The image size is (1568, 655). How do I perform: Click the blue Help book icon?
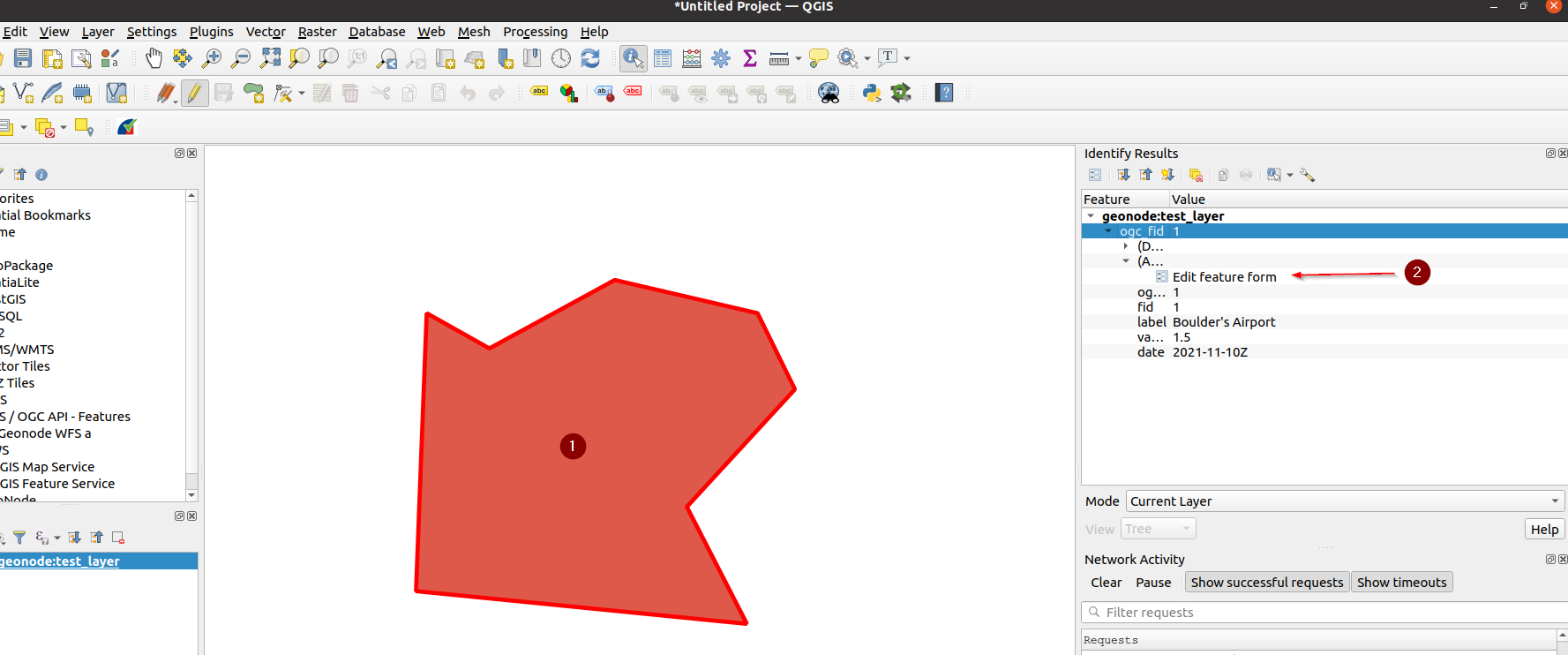pyautogui.click(x=944, y=93)
